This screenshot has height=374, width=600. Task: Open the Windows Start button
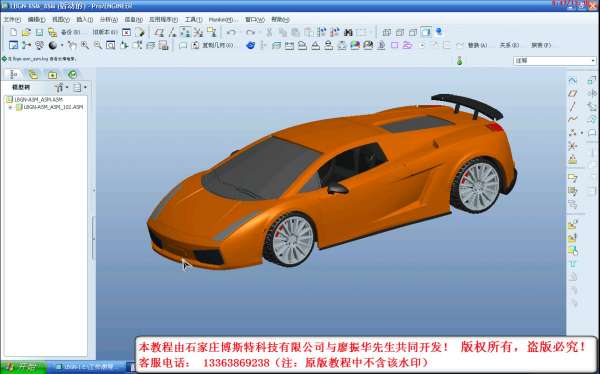(23, 367)
